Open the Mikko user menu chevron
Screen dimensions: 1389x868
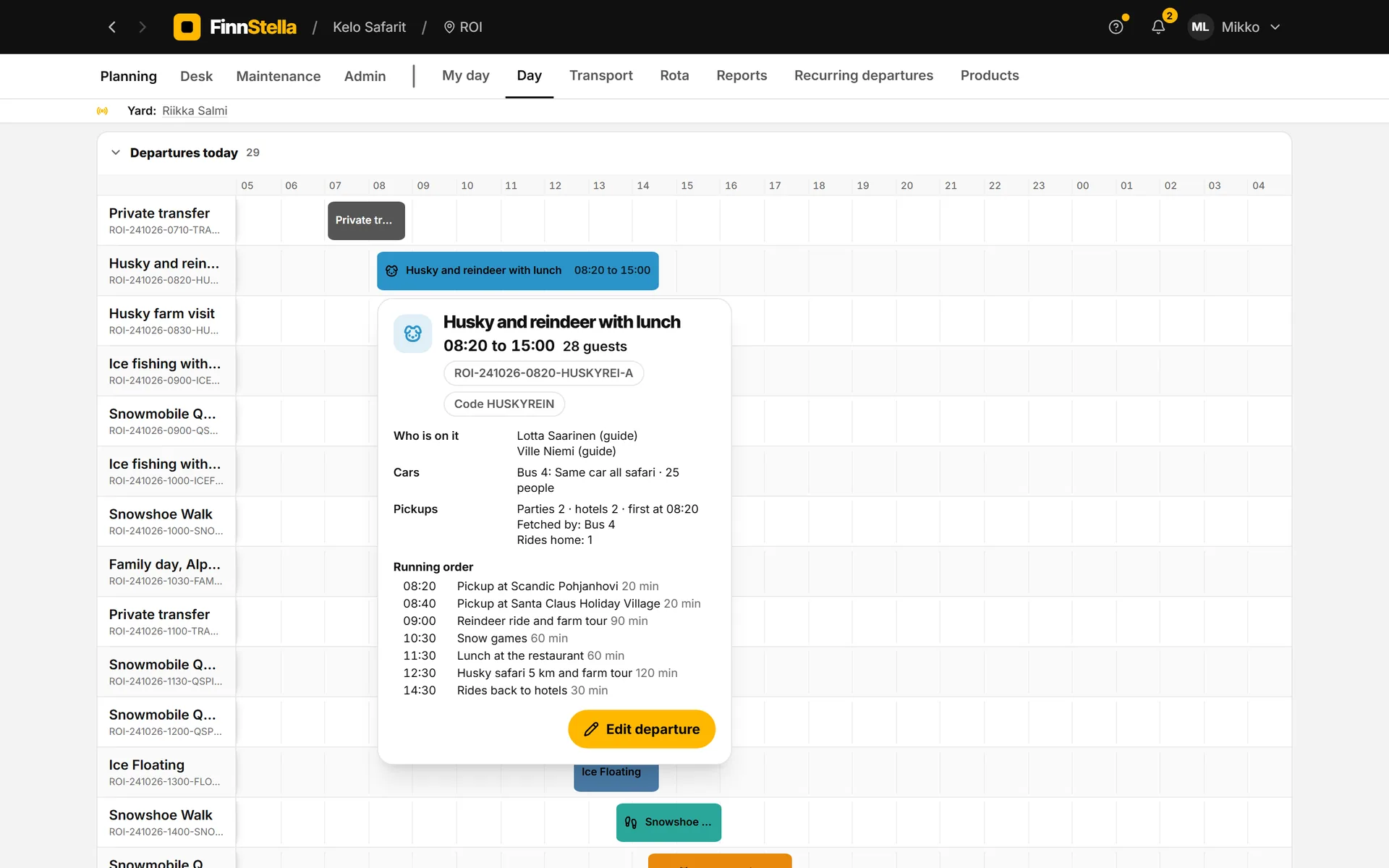click(x=1275, y=27)
